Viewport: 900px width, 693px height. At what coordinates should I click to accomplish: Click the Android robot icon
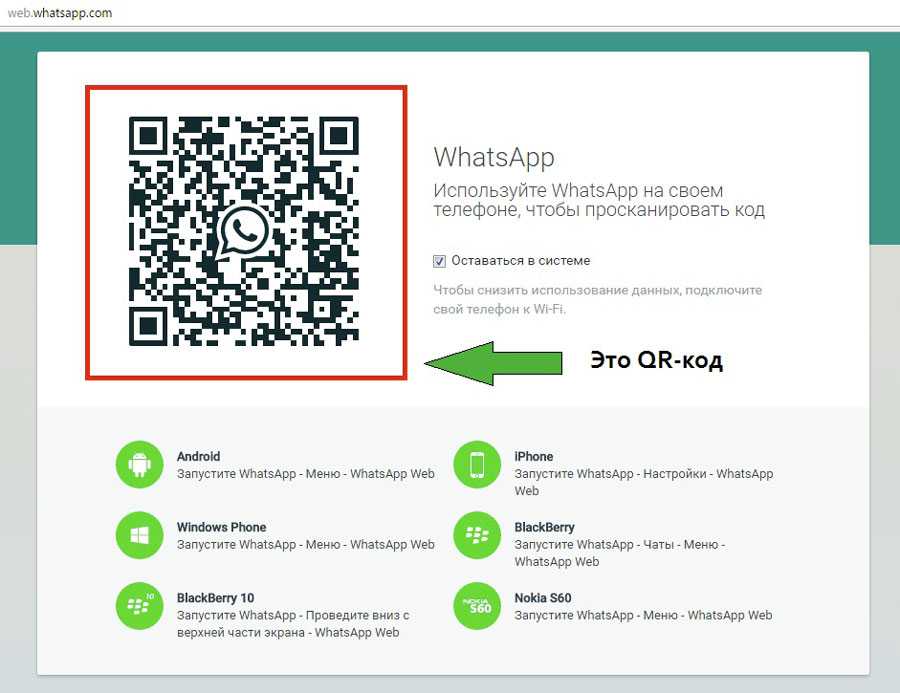(x=139, y=464)
